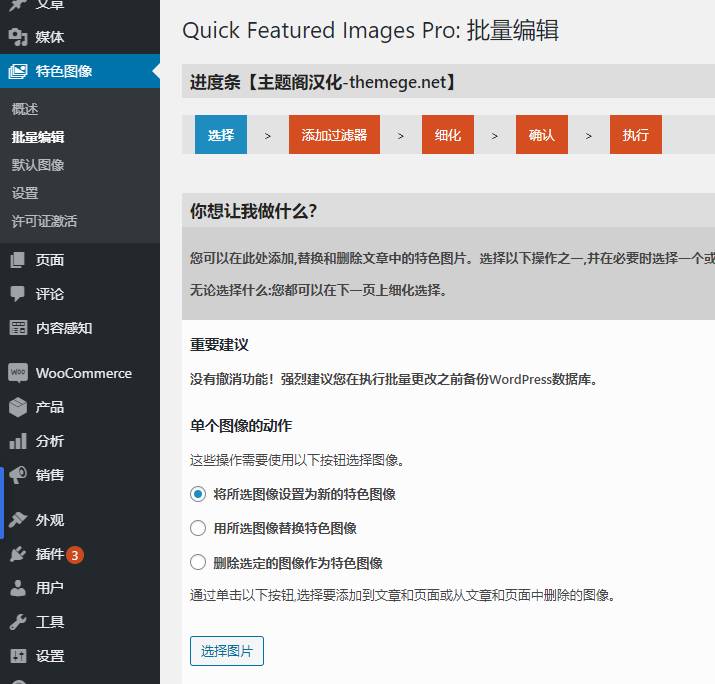This screenshot has width=715, height=684.
Task: Click the 选择图片 button
Action: (x=227, y=651)
